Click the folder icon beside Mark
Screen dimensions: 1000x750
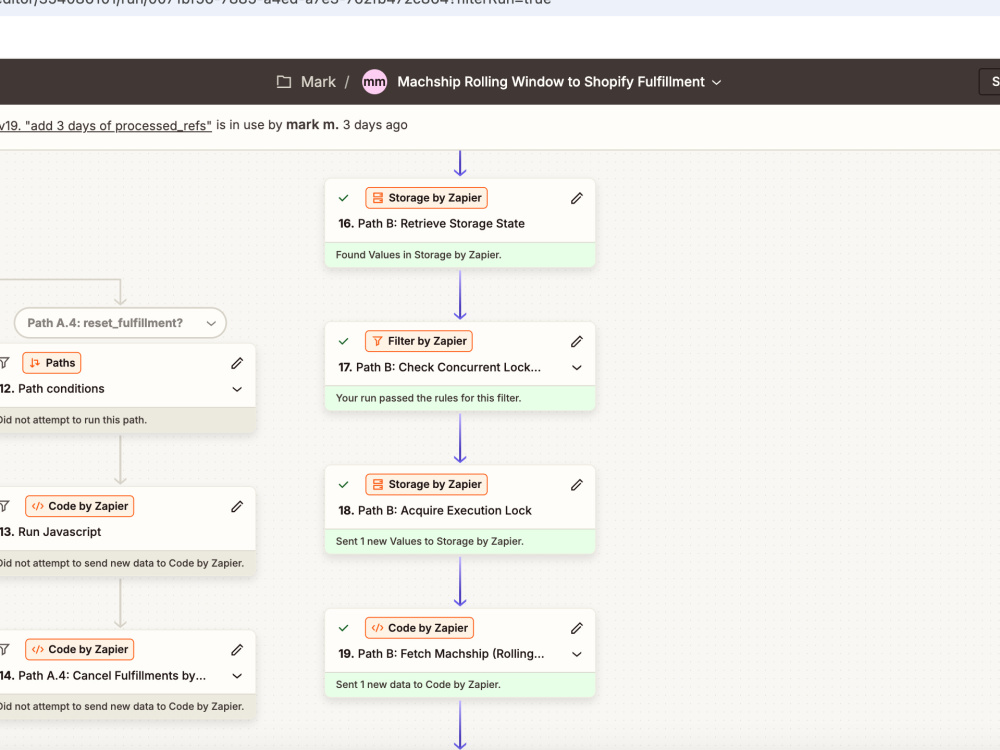(x=284, y=82)
